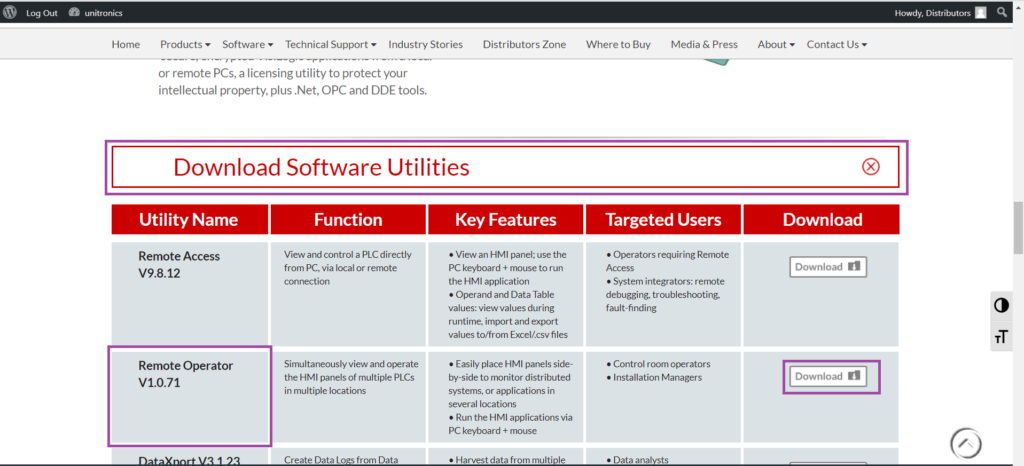This screenshot has height=466, width=1024.
Task: Expand the Contact Us dropdown
Action: coord(837,44)
